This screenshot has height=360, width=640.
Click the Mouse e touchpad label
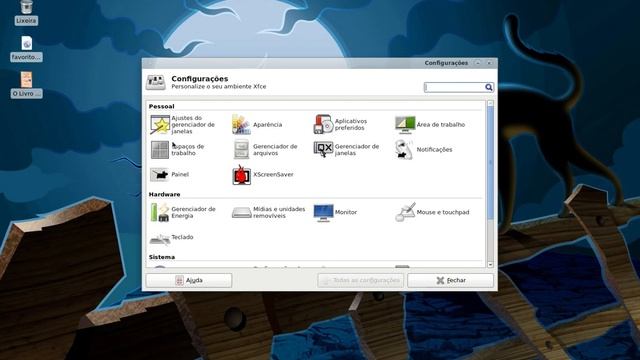click(x=443, y=212)
